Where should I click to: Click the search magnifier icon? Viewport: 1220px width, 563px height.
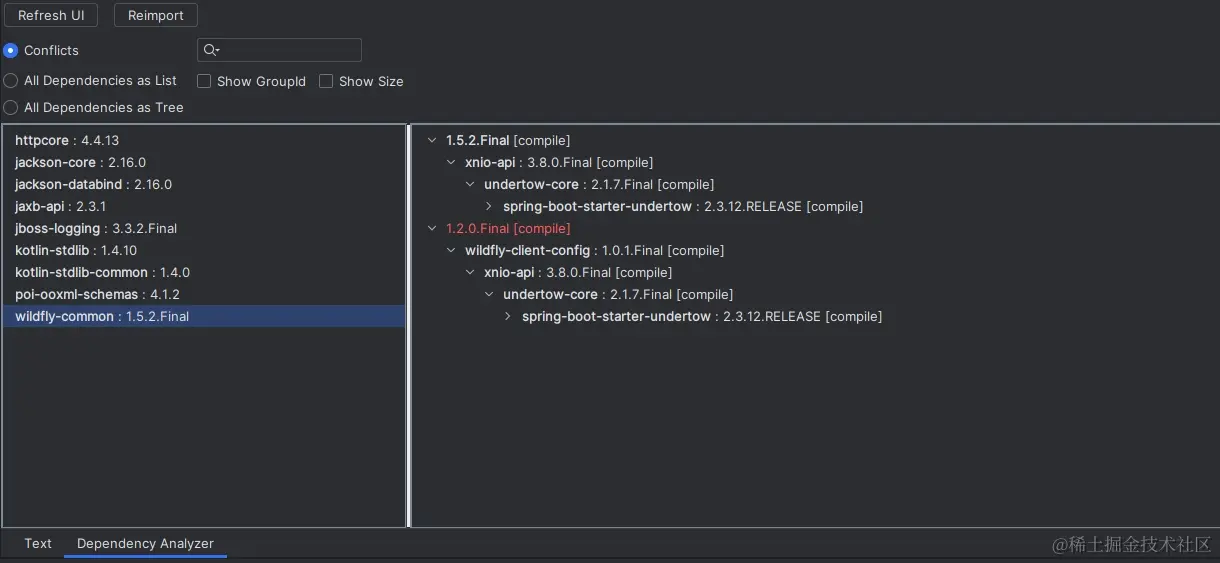pyautogui.click(x=210, y=50)
